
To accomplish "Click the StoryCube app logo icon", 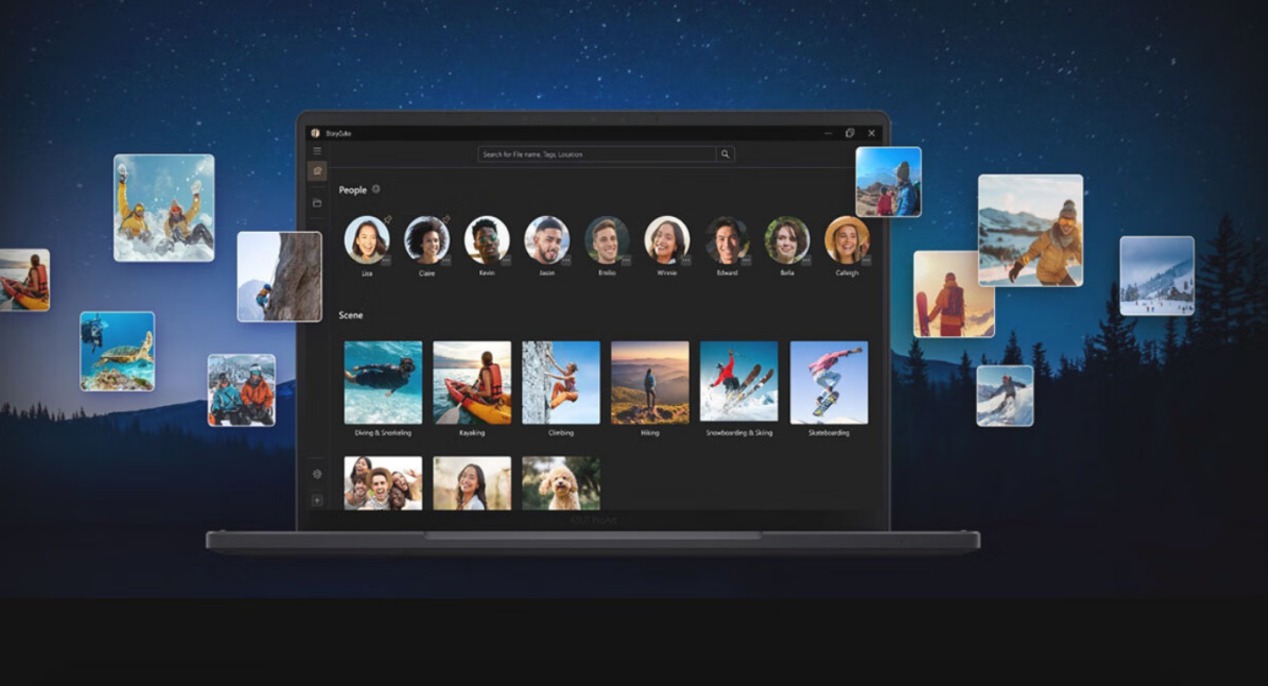I will click(x=315, y=133).
